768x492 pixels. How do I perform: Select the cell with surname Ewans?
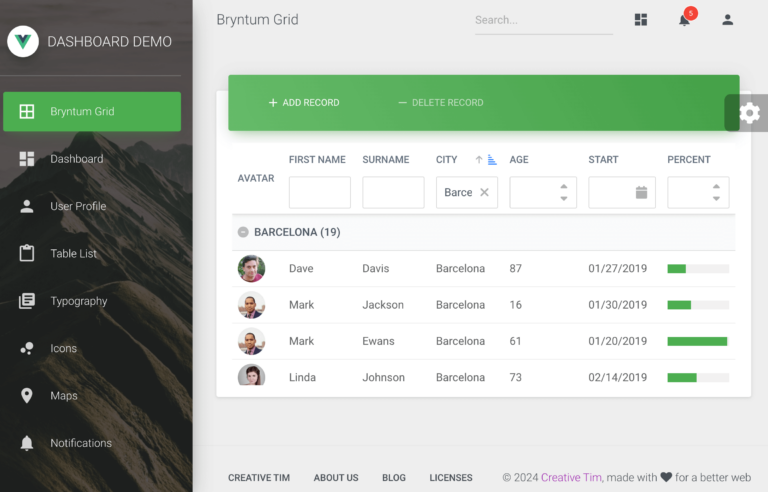[378, 341]
